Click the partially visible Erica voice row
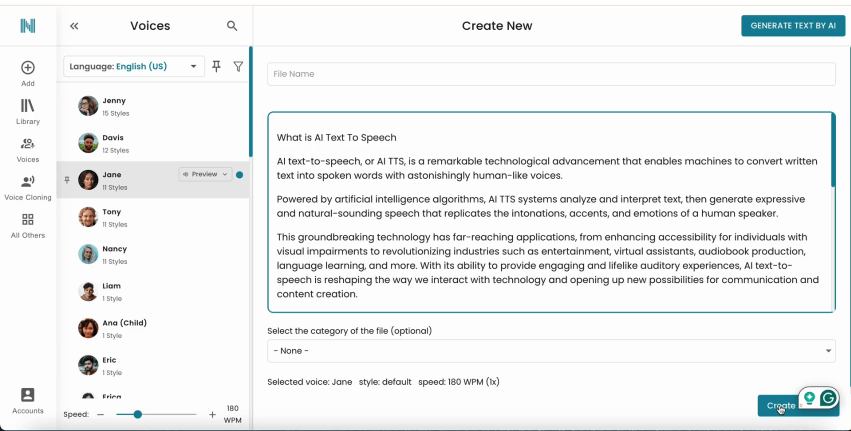 (x=153, y=396)
